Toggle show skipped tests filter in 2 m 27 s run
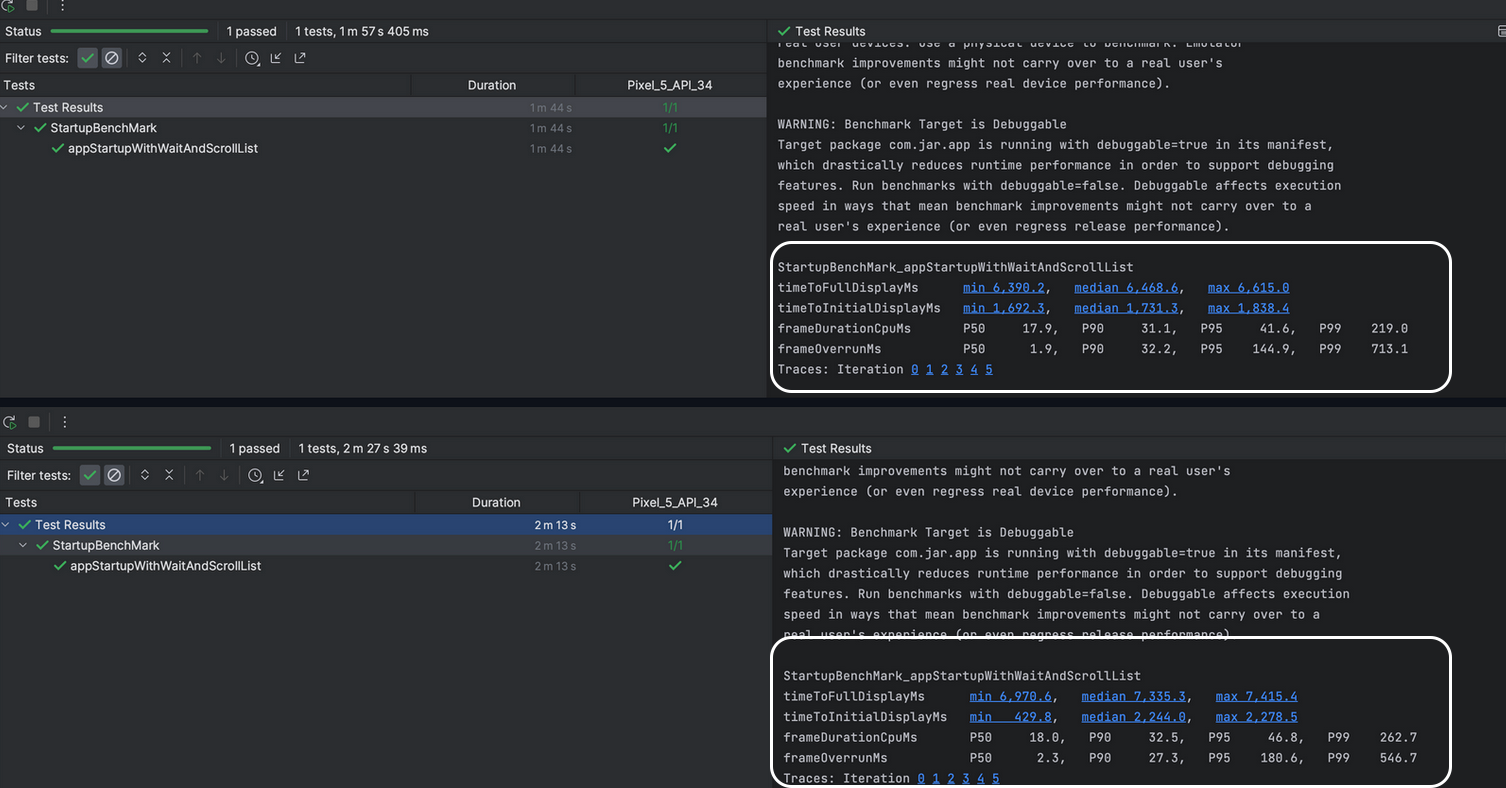The width and height of the screenshot is (1506, 788). (114, 475)
